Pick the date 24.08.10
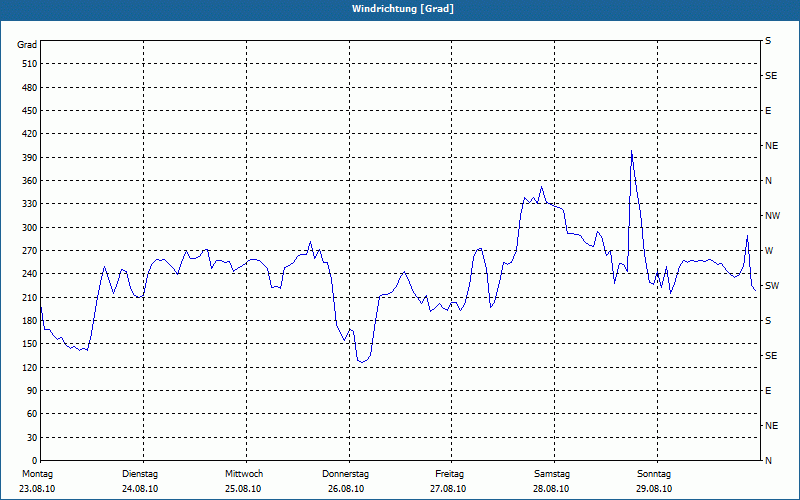 [140, 489]
